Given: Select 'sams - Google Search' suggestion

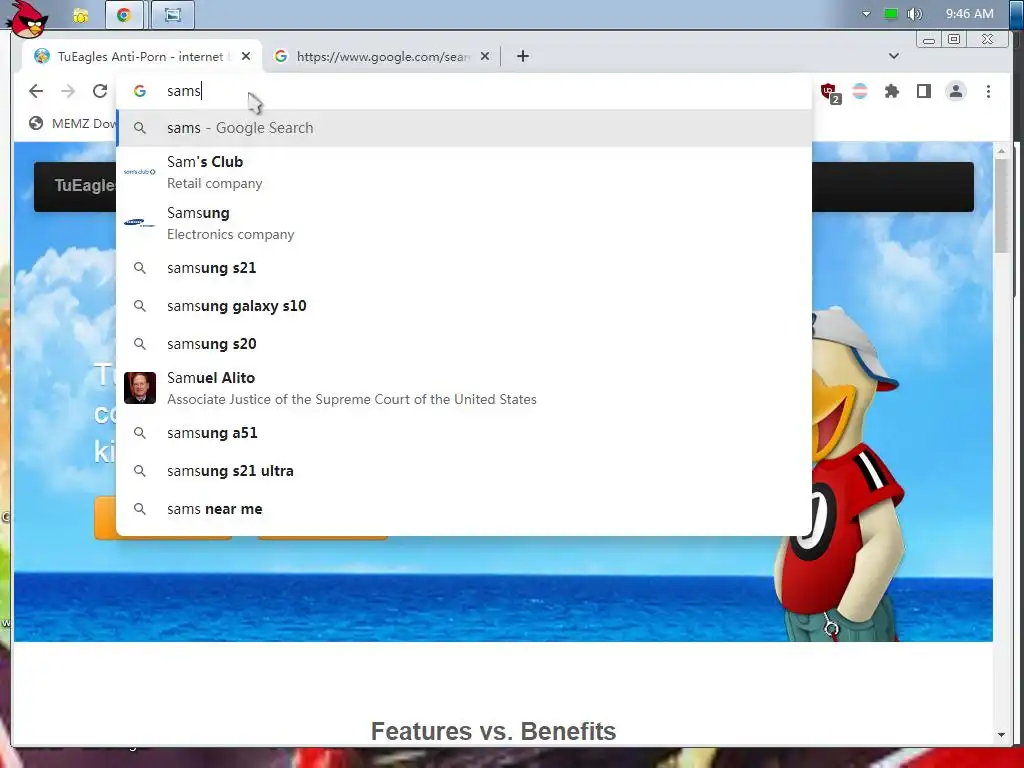Looking at the screenshot, I should 464,128.
